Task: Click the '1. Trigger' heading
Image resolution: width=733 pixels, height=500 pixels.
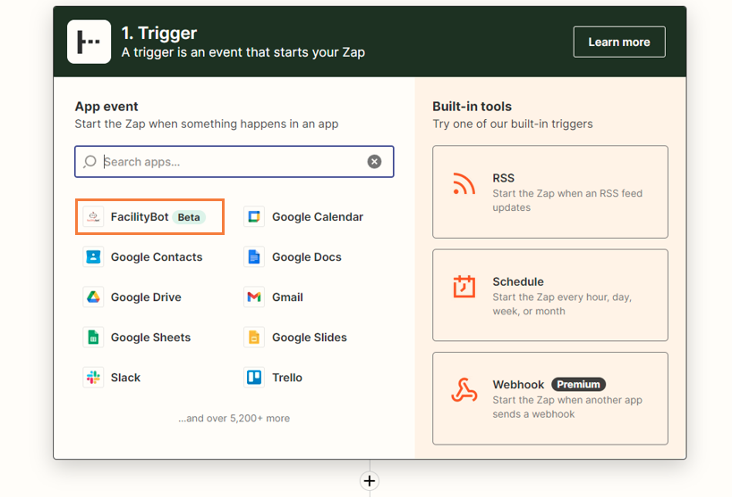Action: [x=159, y=33]
